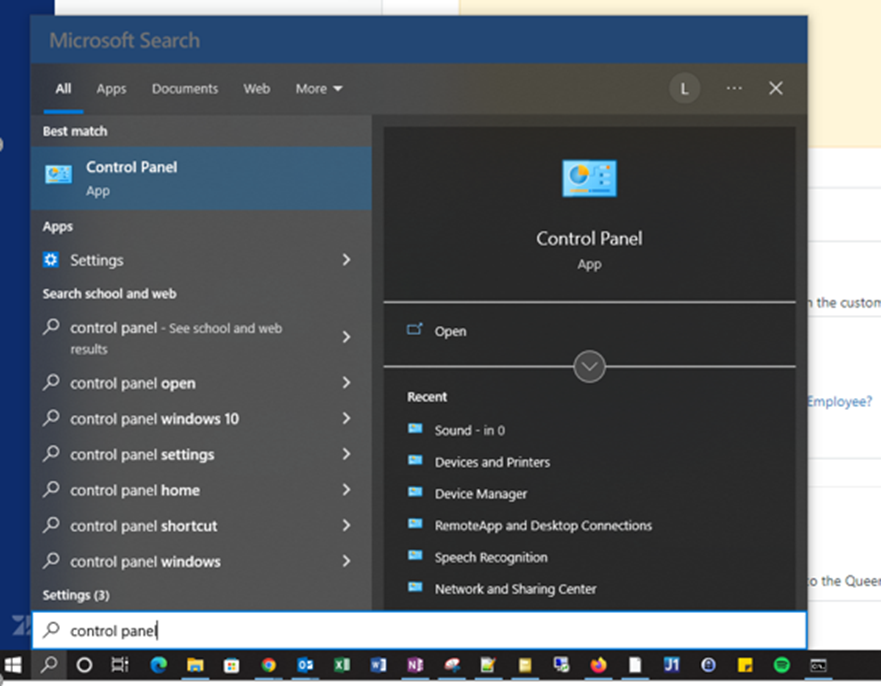This screenshot has height=686, width=881.
Task: Open Excel from the taskbar
Action: [x=342, y=665]
